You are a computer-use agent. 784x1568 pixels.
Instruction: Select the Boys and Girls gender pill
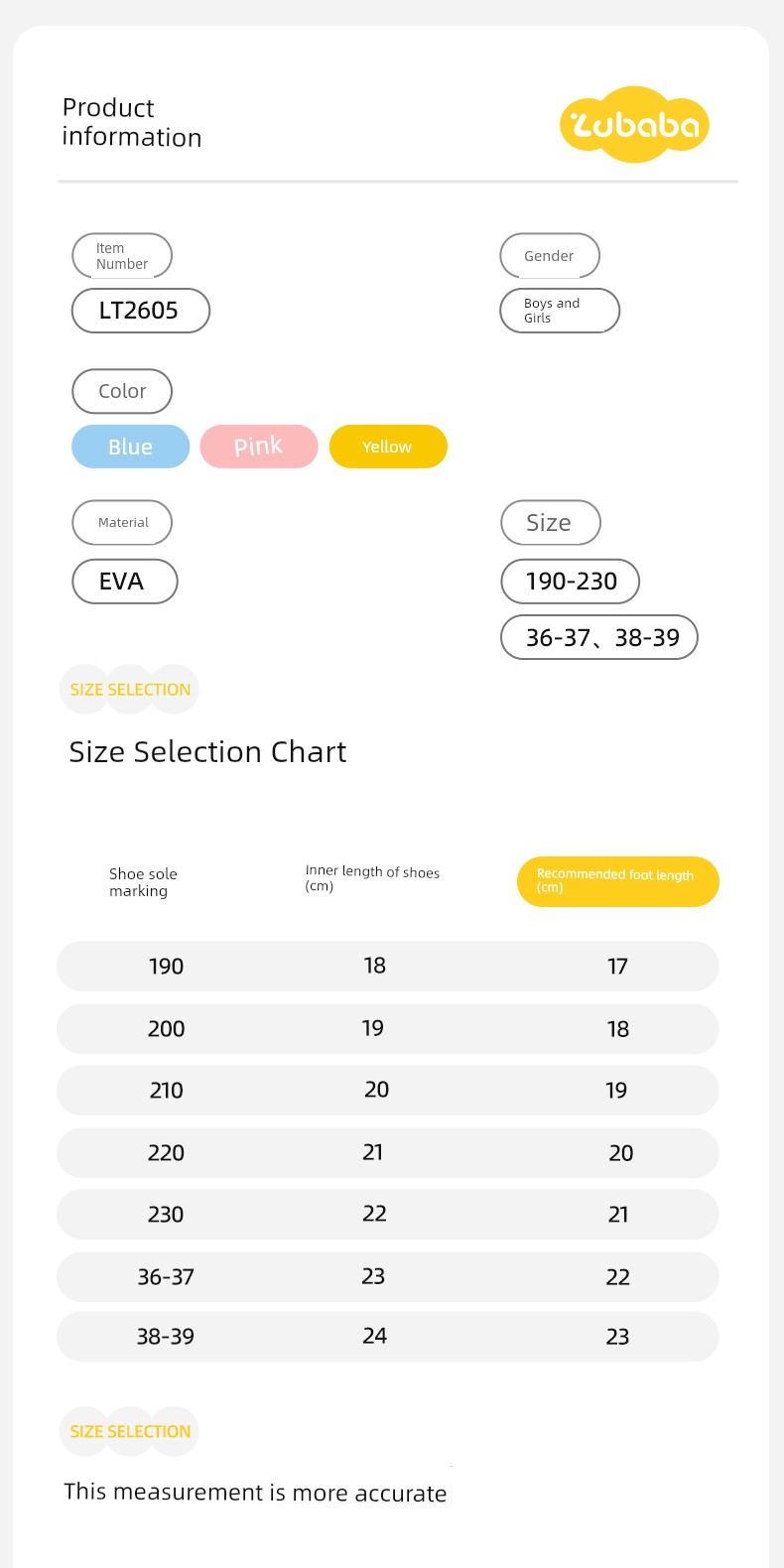pyautogui.click(x=560, y=311)
